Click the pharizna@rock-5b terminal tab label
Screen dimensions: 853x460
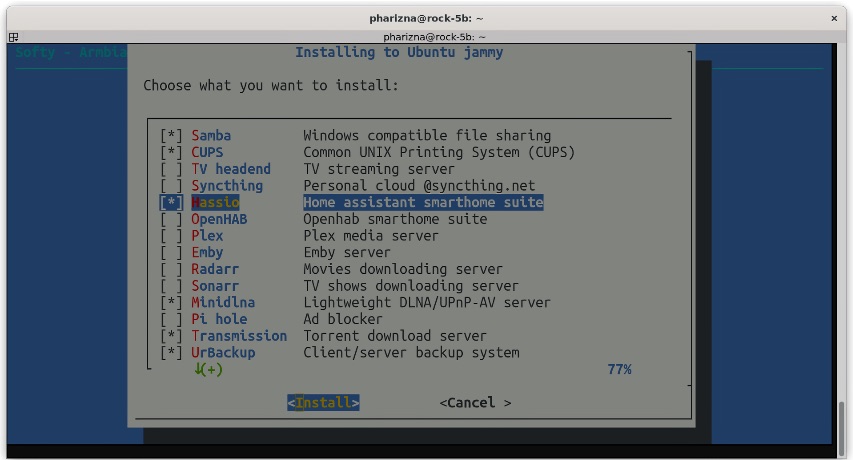434,37
